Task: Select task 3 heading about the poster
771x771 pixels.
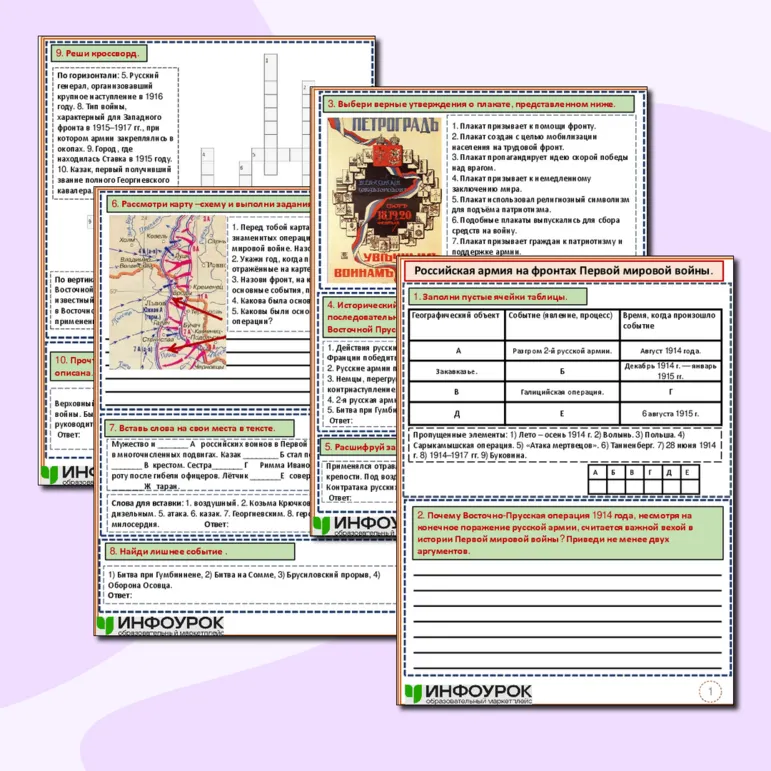Action: click(x=478, y=104)
